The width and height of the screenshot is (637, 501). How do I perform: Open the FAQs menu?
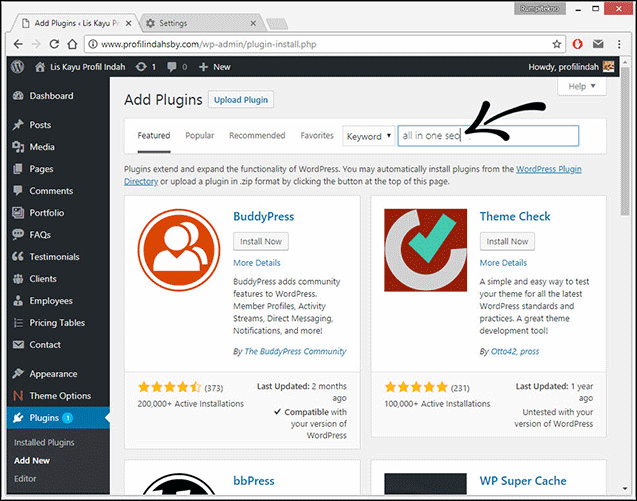tap(40, 234)
